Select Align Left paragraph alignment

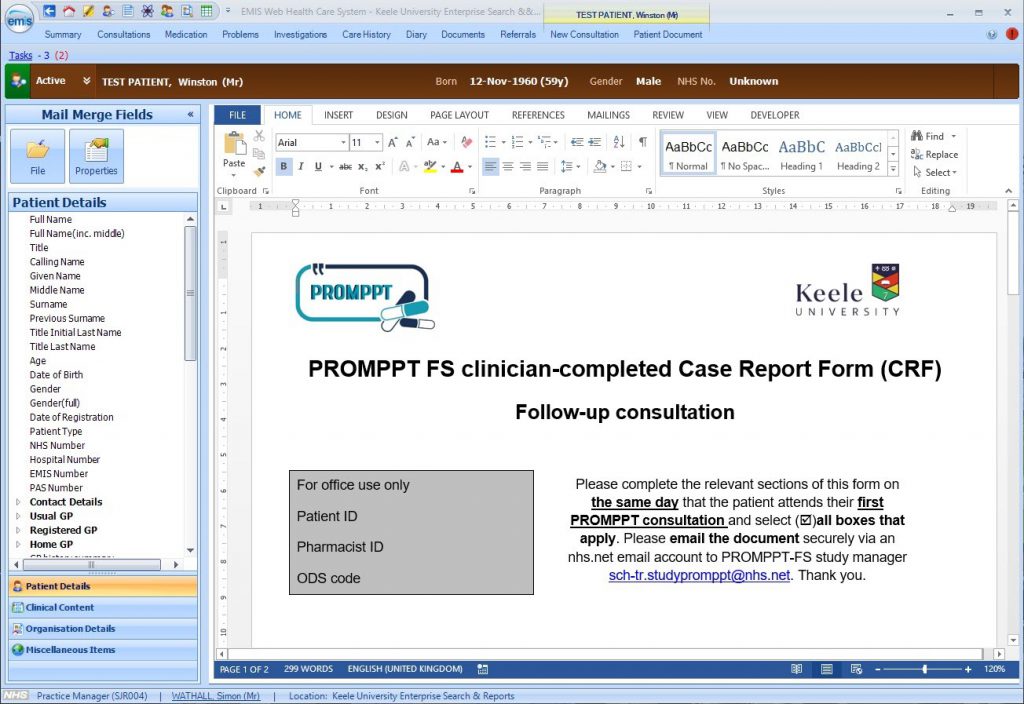[490, 167]
